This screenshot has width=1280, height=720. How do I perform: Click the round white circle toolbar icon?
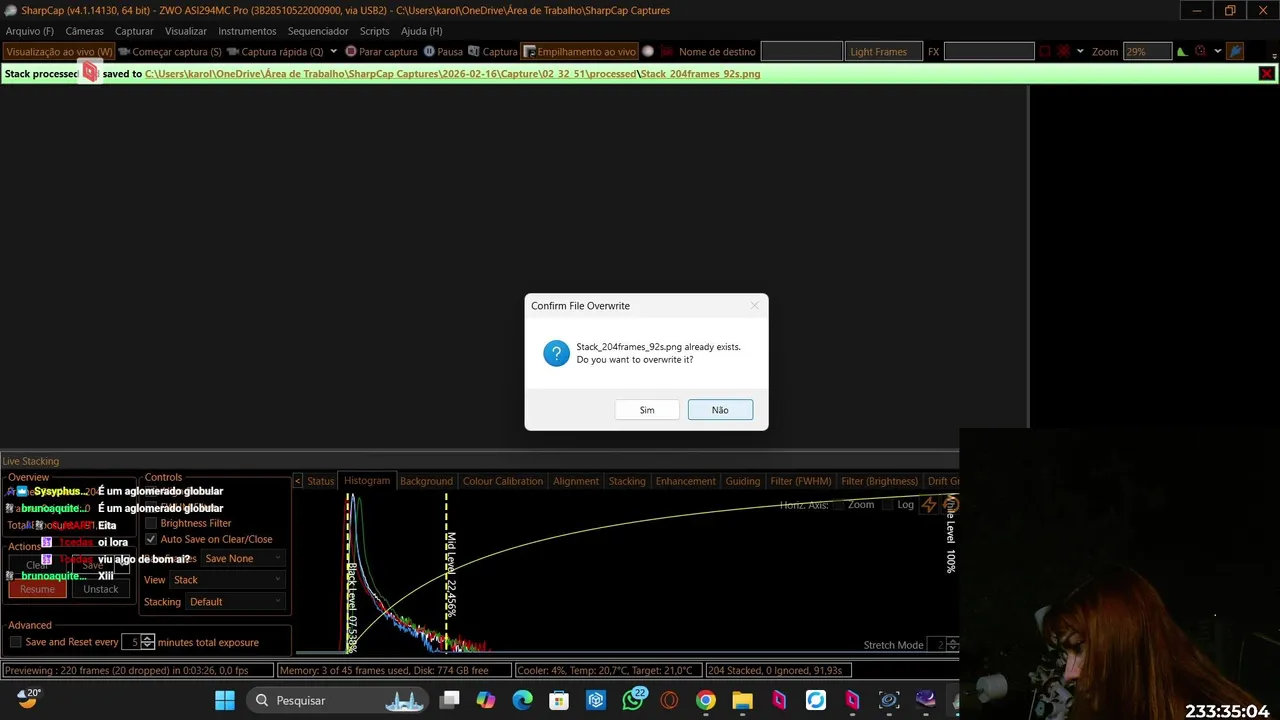tap(648, 51)
